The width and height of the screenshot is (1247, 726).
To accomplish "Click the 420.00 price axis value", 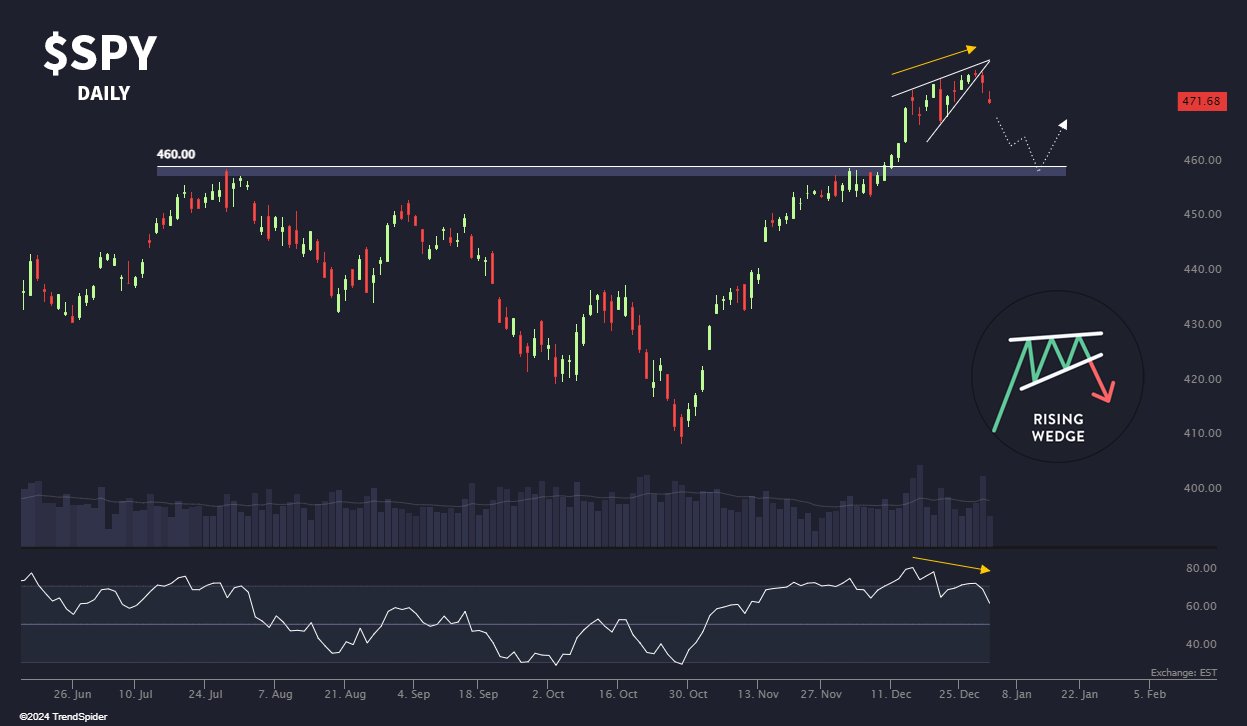I will point(1204,380).
